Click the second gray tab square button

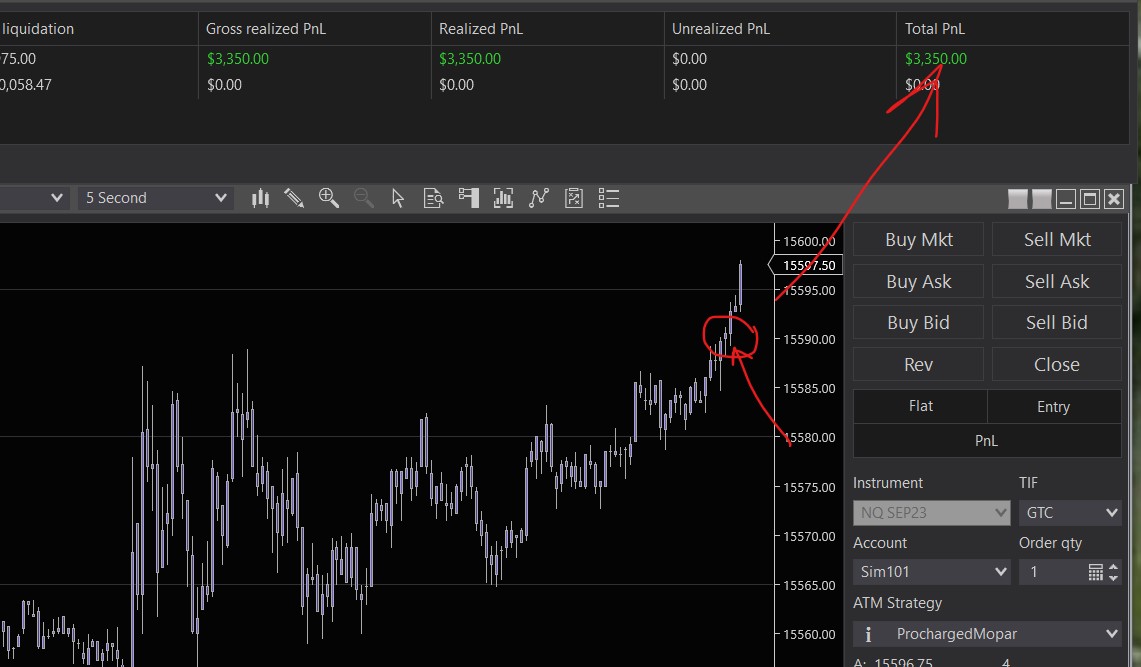(x=1042, y=199)
